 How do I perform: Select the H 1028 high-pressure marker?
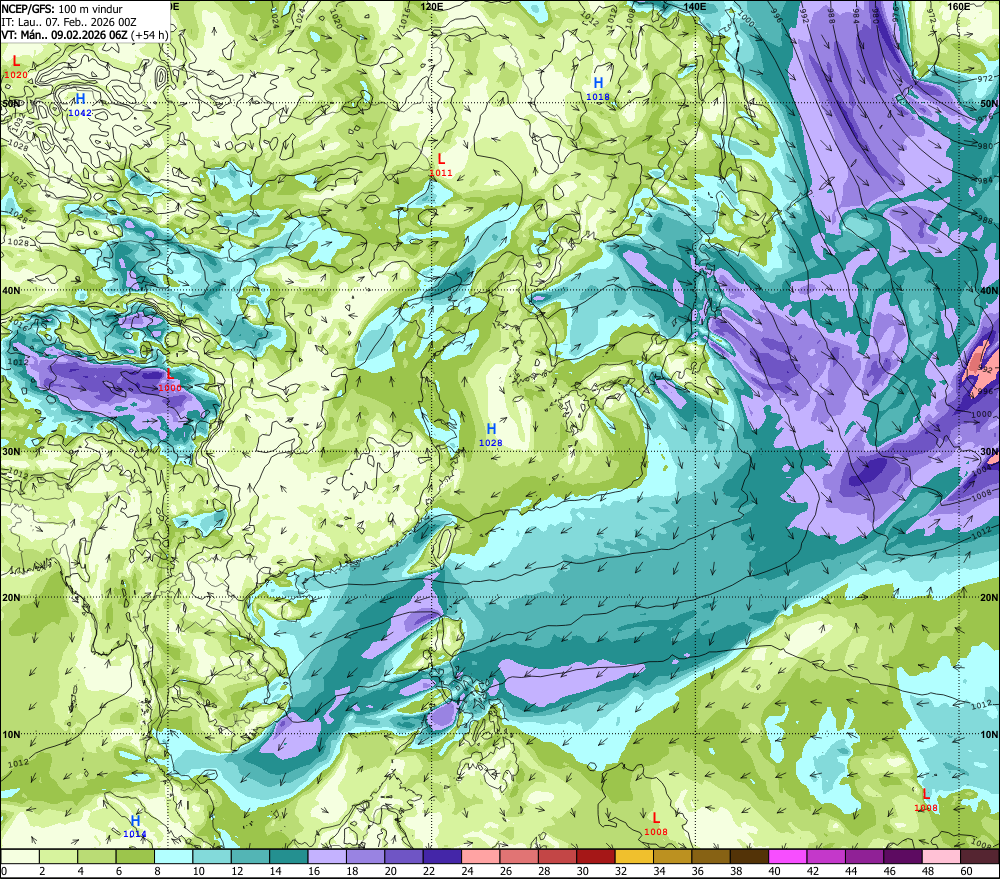coord(490,435)
